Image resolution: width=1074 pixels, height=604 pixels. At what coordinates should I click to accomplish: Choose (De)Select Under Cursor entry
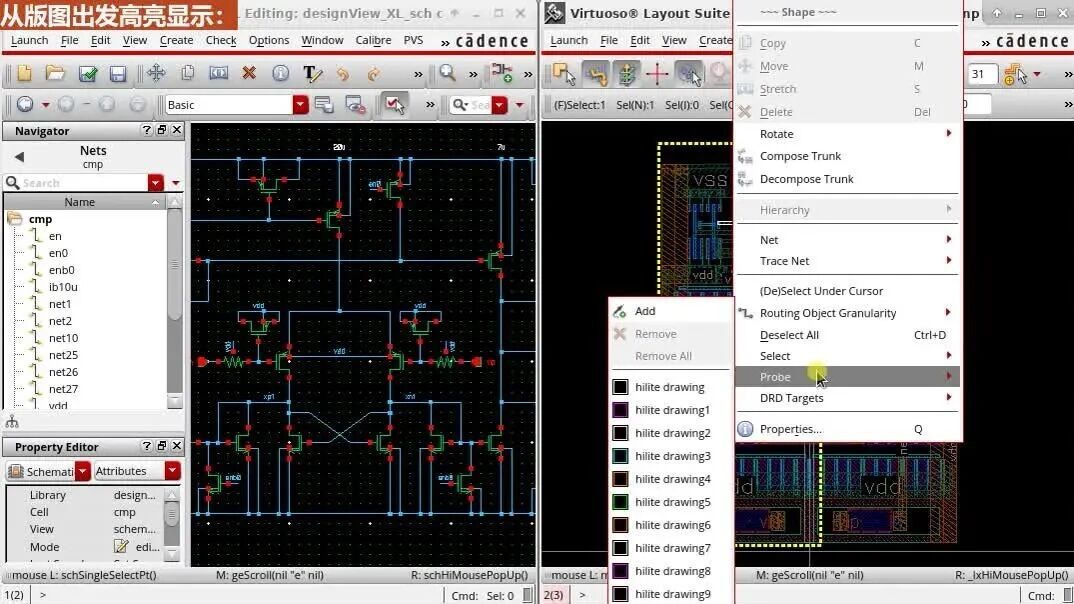[x=848, y=291]
